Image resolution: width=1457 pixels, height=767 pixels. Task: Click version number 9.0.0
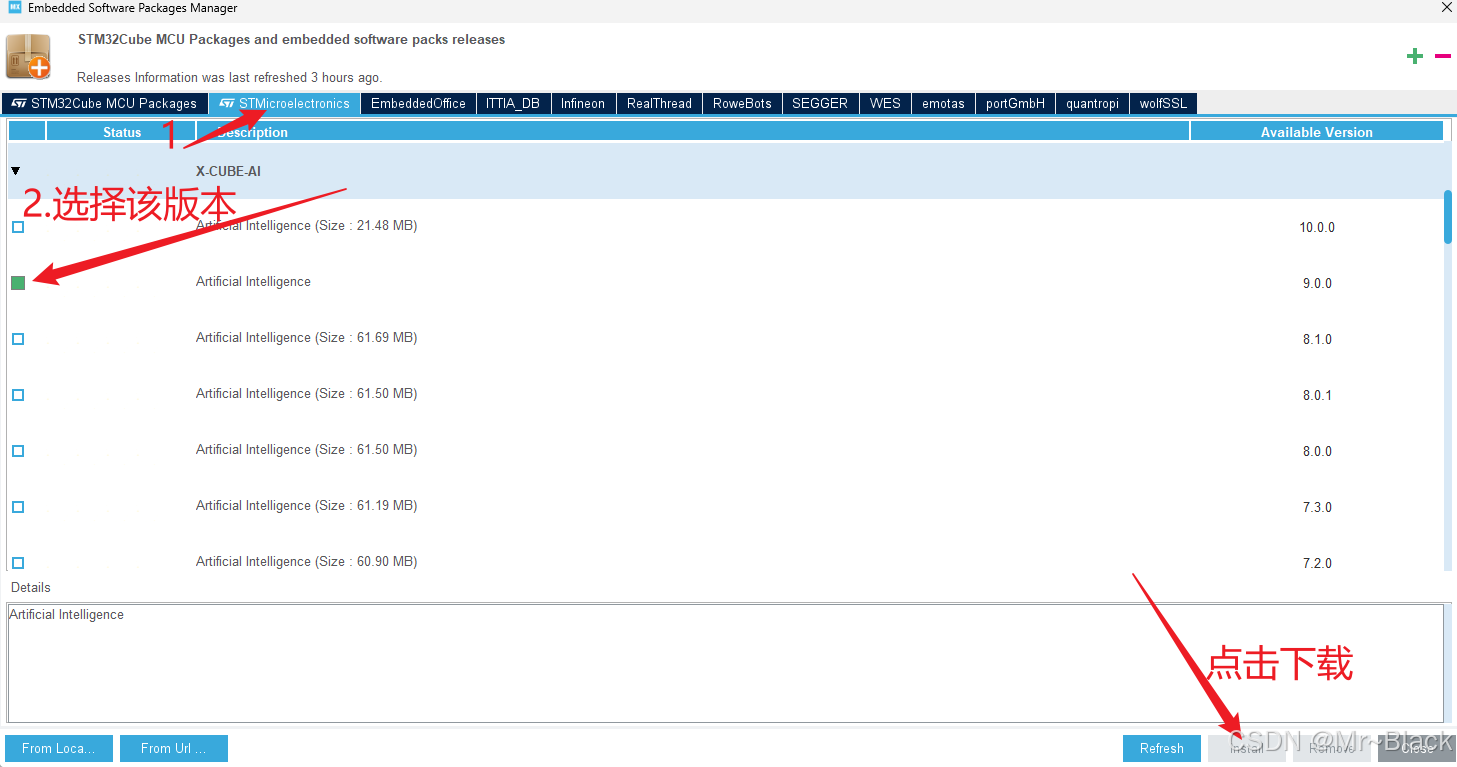pyautogui.click(x=1317, y=283)
